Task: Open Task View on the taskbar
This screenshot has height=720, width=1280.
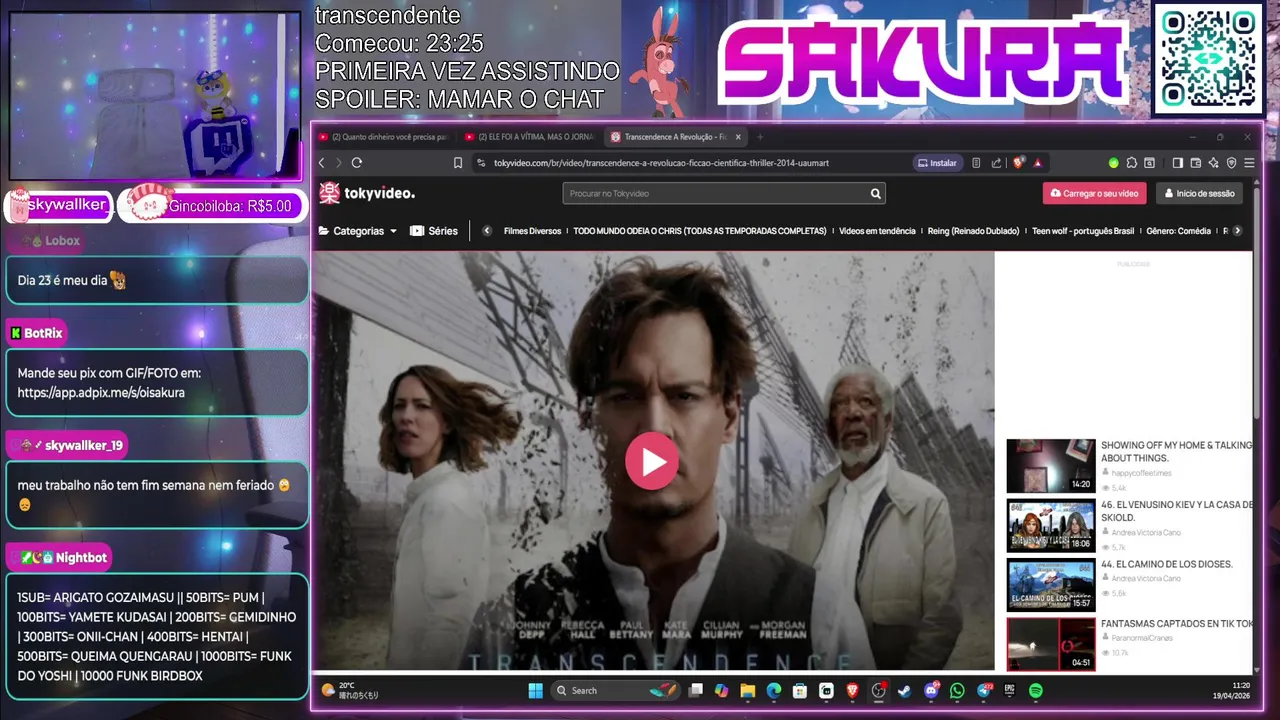Action: [696, 690]
